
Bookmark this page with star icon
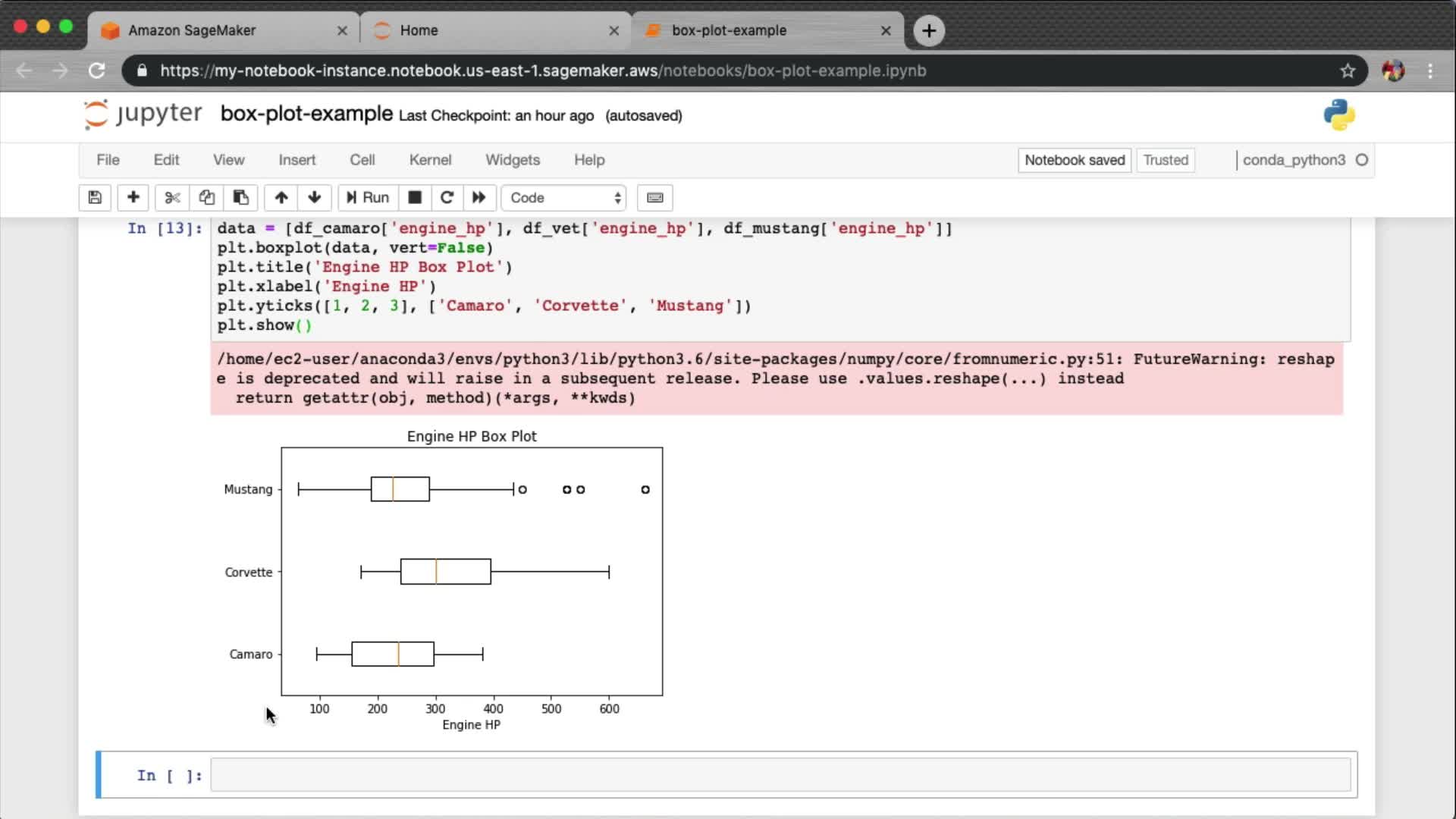coord(1348,71)
